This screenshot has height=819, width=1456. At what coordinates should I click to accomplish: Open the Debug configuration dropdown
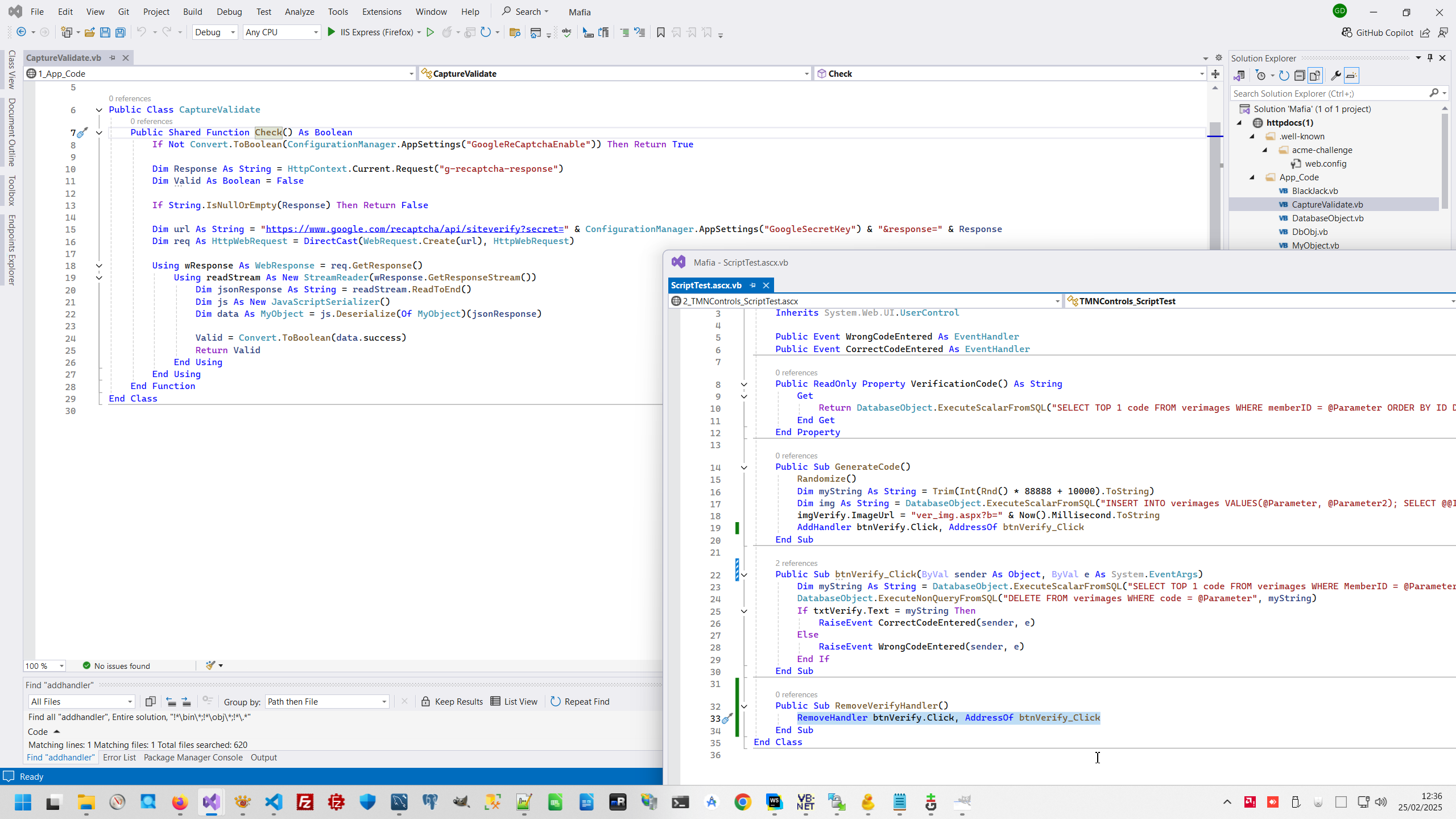pyautogui.click(x=215, y=32)
